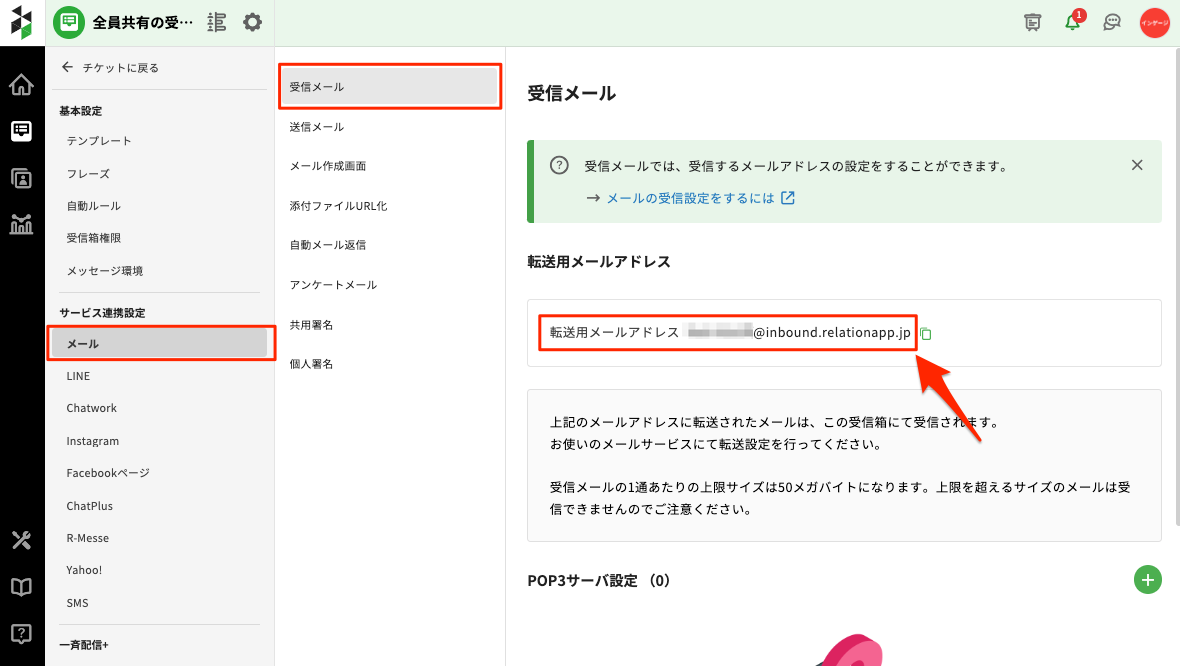
Task: Click the home icon in left sidebar
Action: click(x=21, y=85)
